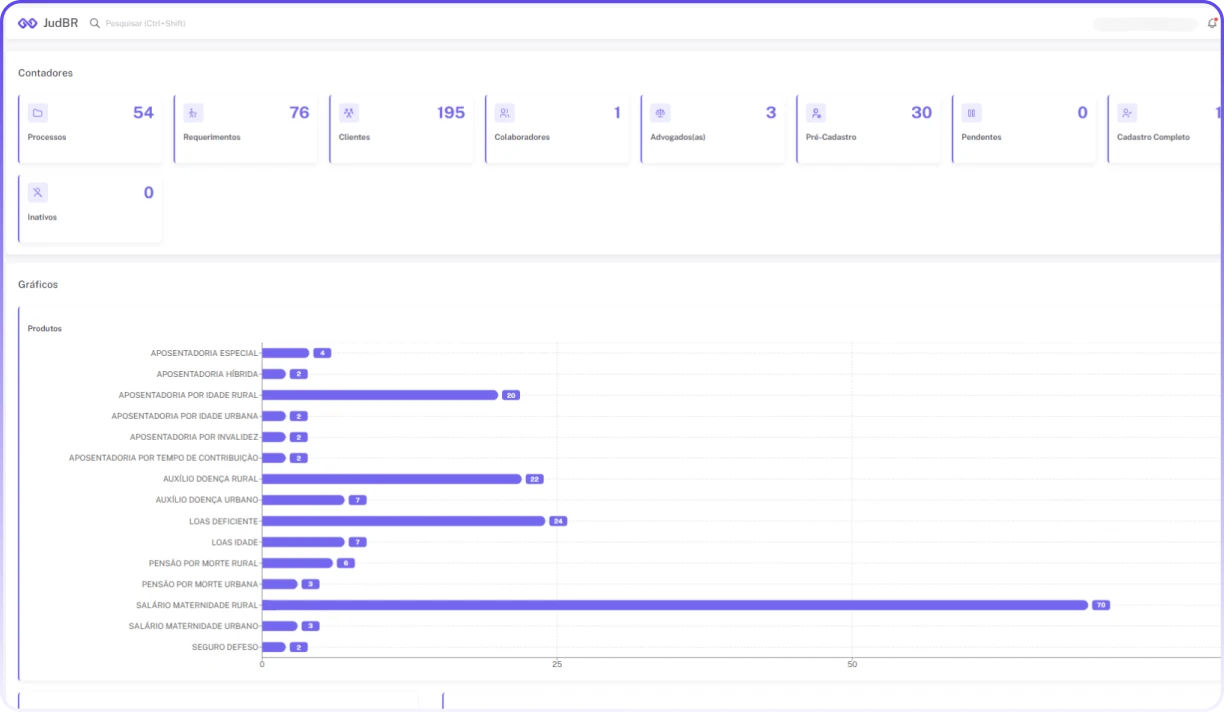Click the JudBR logo icon
Image resolution: width=1224 pixels, height=712 pixels.
coord(27,23)
